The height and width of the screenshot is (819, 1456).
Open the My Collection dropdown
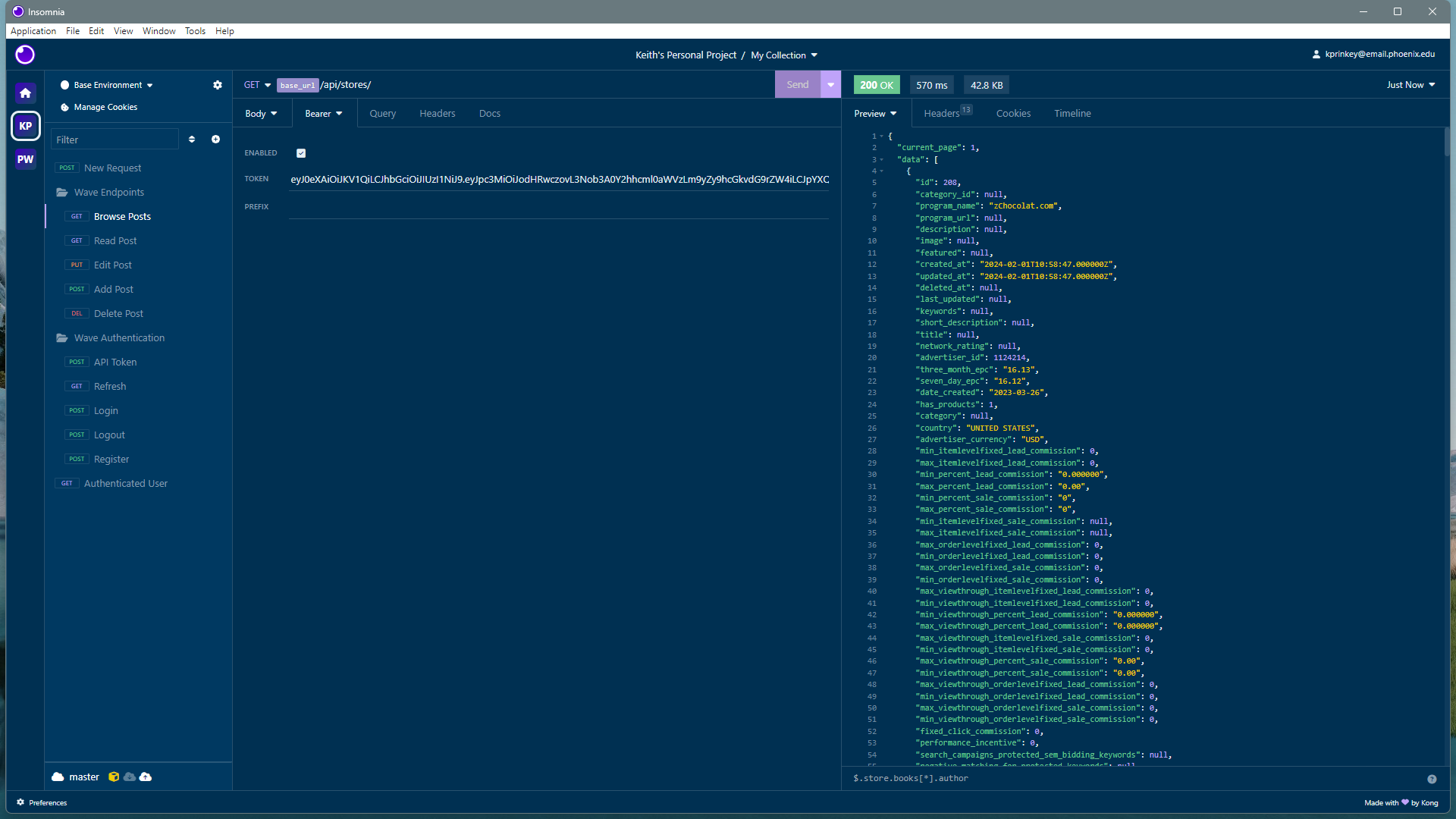pos(784,55)
